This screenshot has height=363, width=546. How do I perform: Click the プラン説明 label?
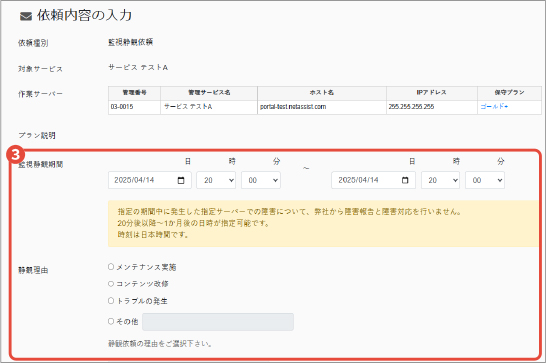click(x=37, y=136)
